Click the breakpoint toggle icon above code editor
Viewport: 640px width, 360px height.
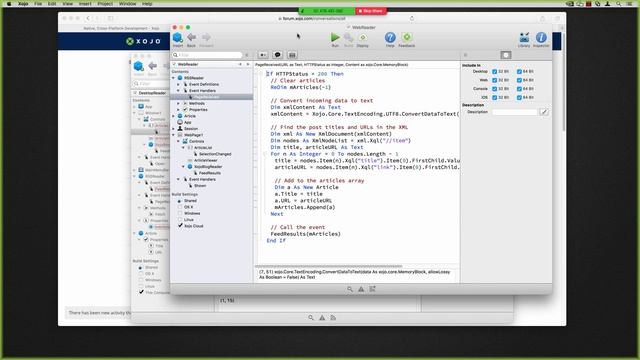263,55
